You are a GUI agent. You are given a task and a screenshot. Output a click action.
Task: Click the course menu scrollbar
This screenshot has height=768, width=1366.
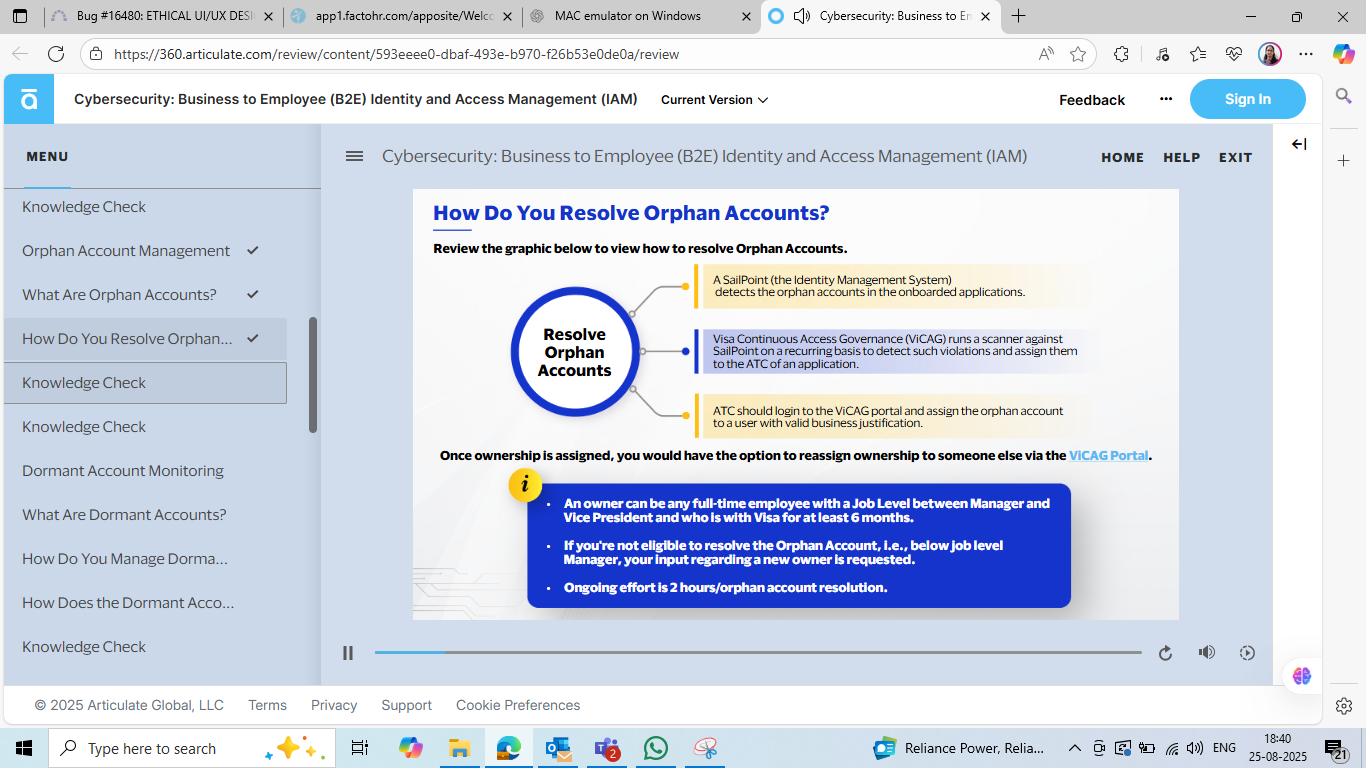[x=313, y=375]
